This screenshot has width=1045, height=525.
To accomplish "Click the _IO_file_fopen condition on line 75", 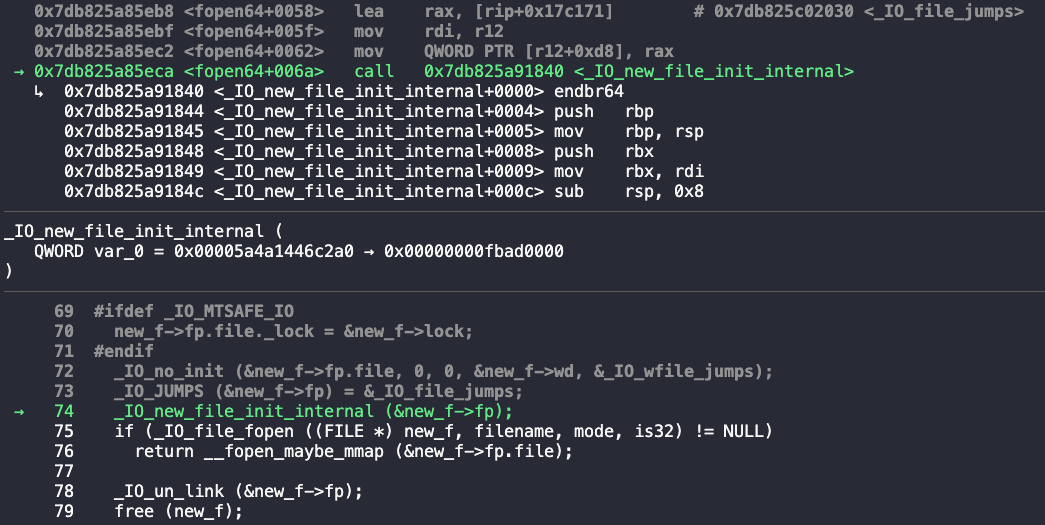I will point(443,431).
